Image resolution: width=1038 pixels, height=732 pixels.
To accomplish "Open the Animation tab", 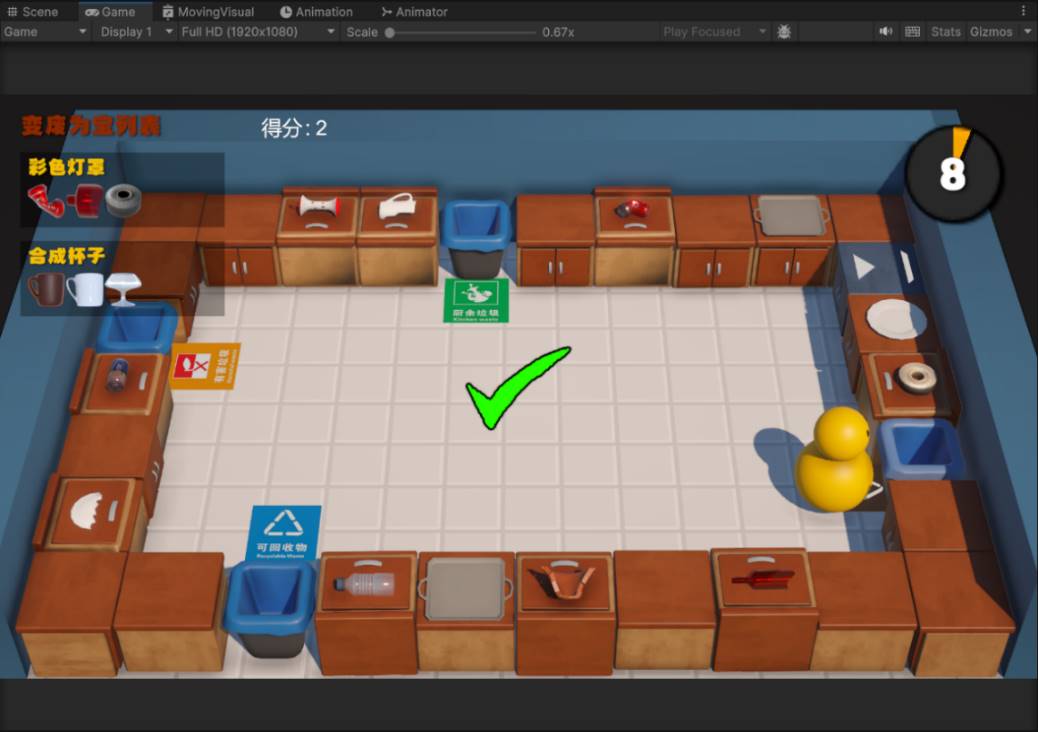I will click(316, 12).
